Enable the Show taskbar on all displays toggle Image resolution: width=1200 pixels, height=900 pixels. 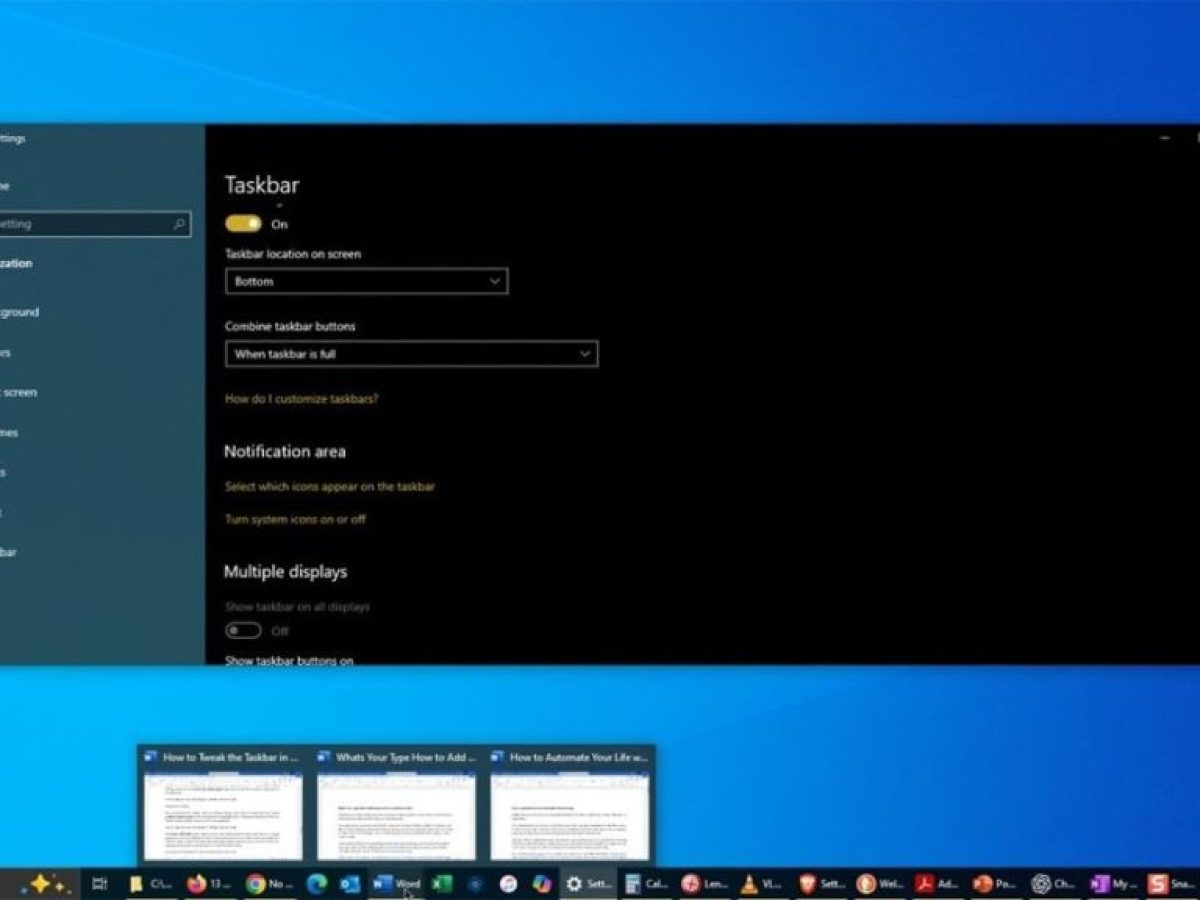(x=243, y=631)
